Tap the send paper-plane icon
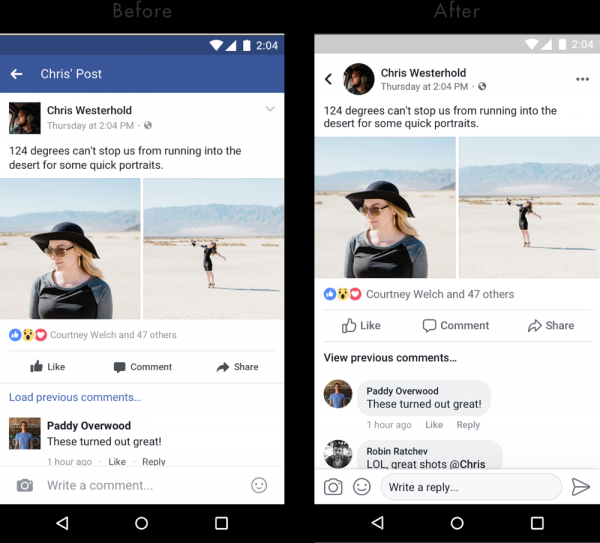 click(580, 487)
